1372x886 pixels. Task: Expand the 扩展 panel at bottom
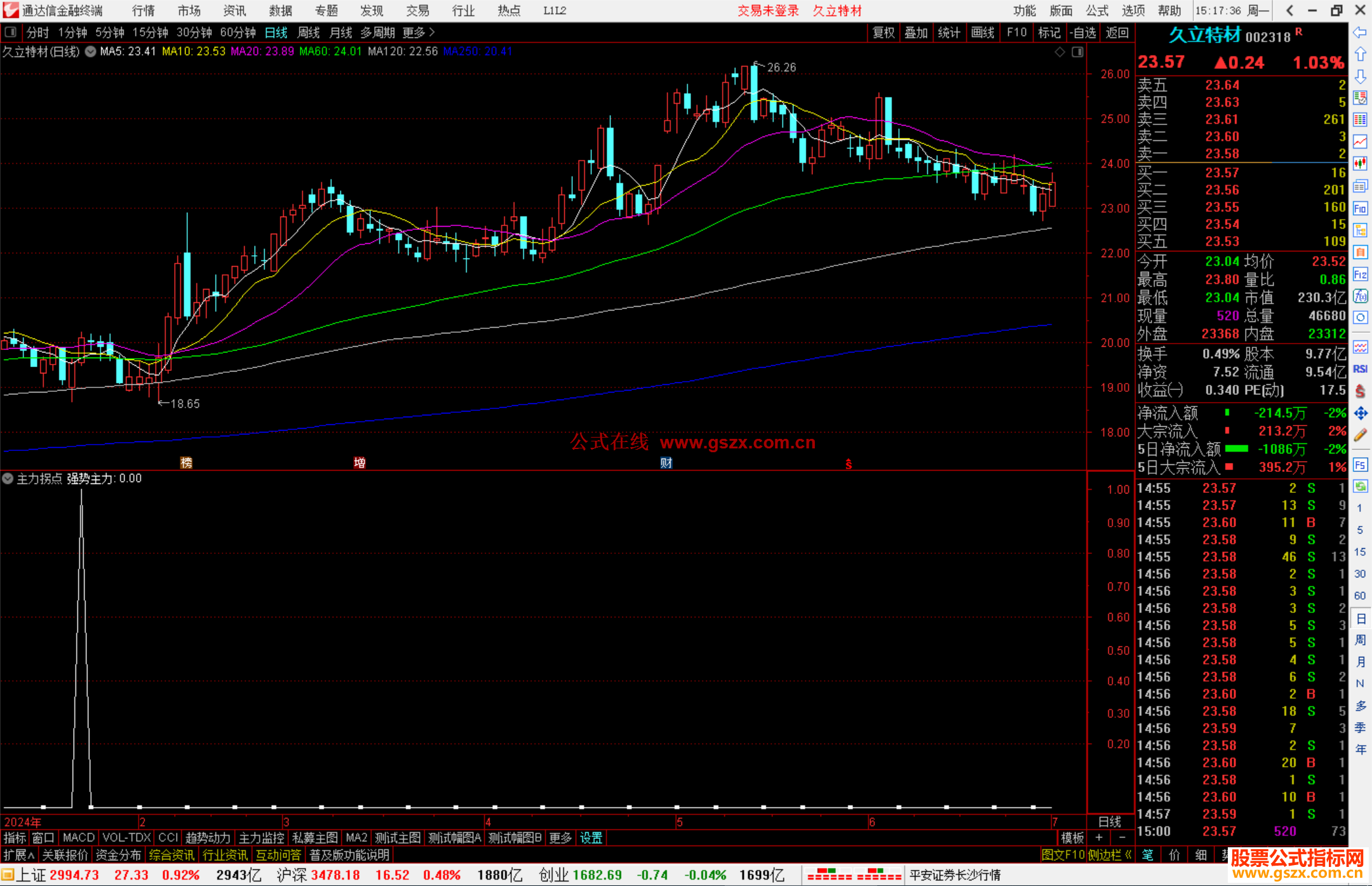click(x=19, y=855)
